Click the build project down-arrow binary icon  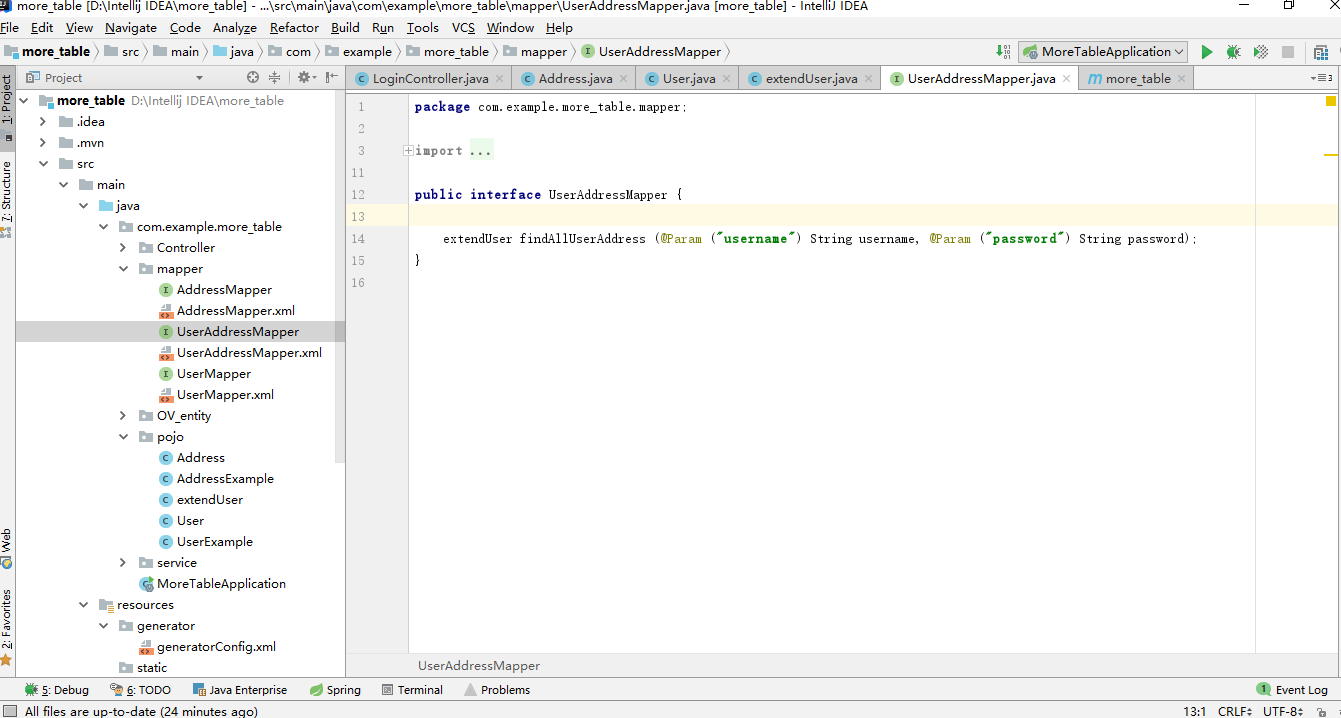1003,52
